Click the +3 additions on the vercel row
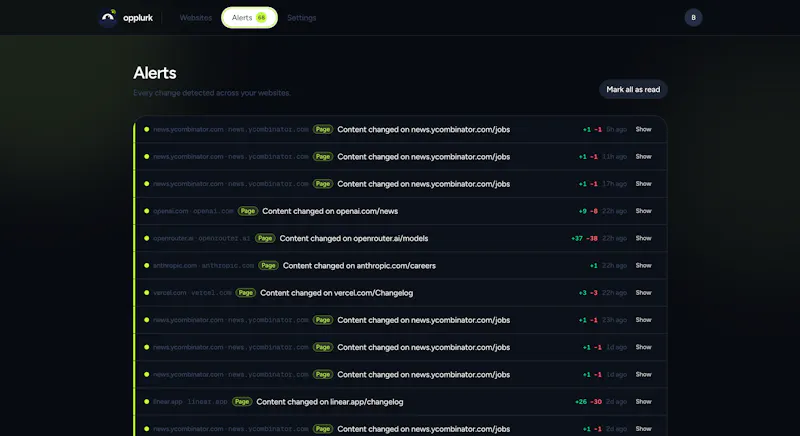The height and width of the screenshot is (436, 800). click(x=583, y=293)
